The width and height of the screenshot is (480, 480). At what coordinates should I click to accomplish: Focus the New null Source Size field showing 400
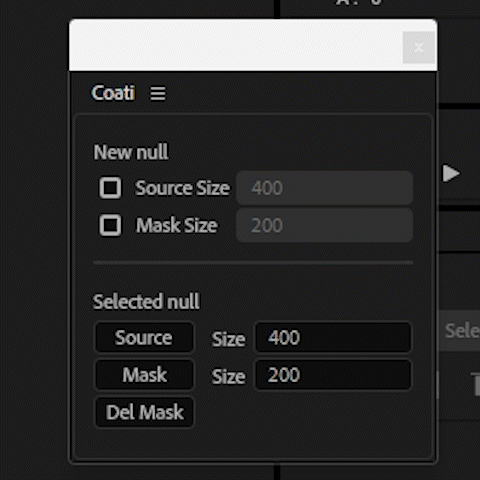point(325,188)
